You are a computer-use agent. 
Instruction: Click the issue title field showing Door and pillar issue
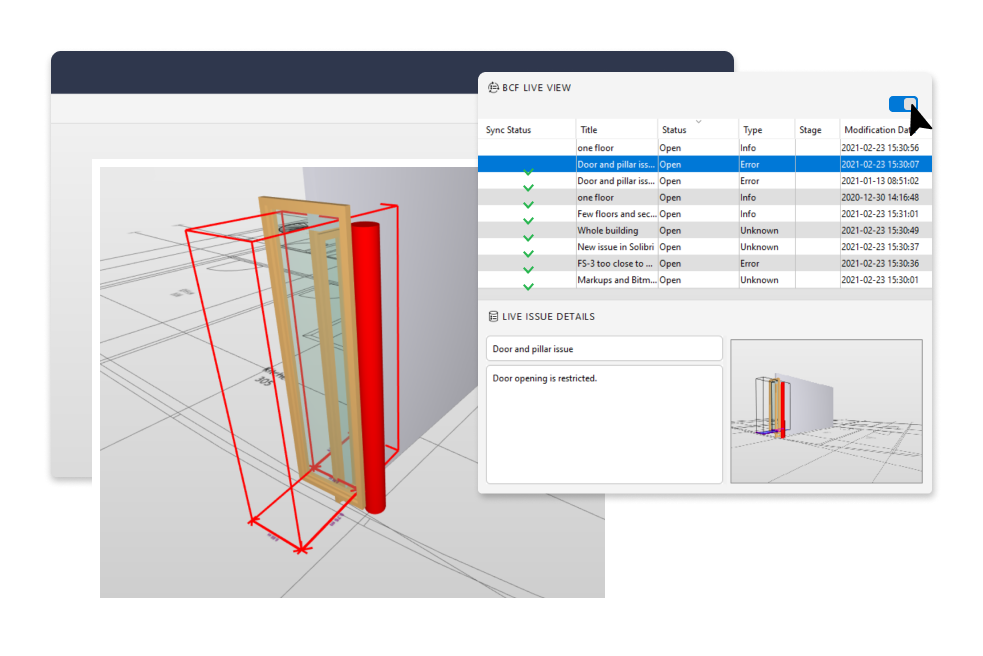point(604,348)
